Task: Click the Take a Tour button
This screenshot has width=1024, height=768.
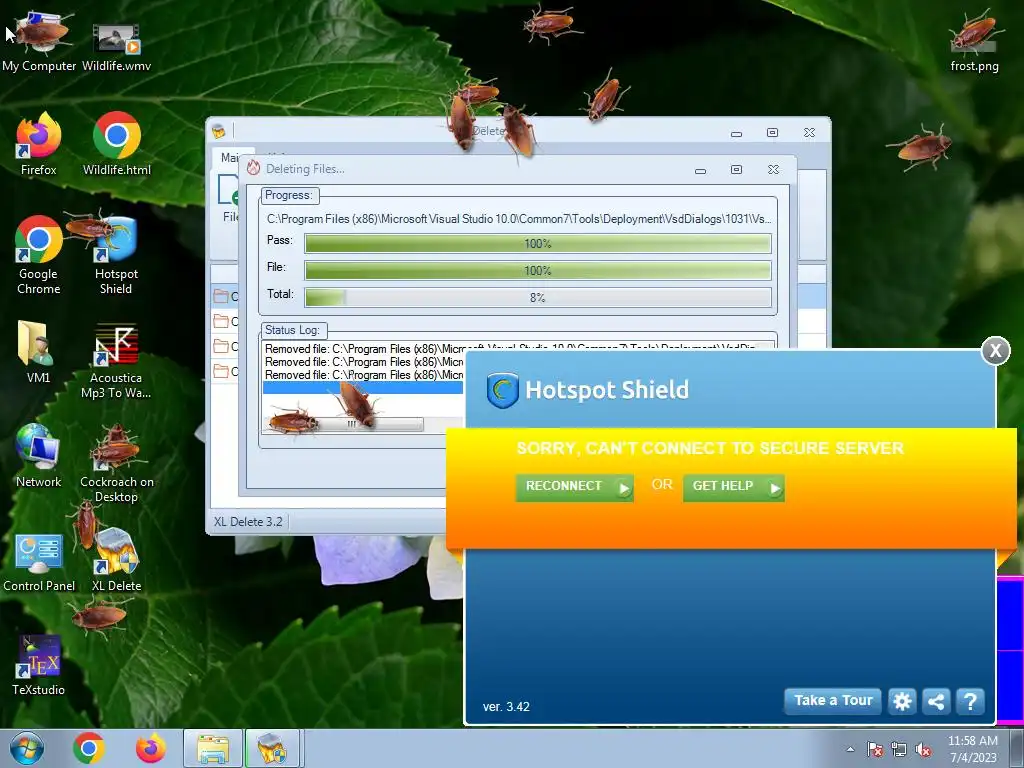Action: coord(833,701)
